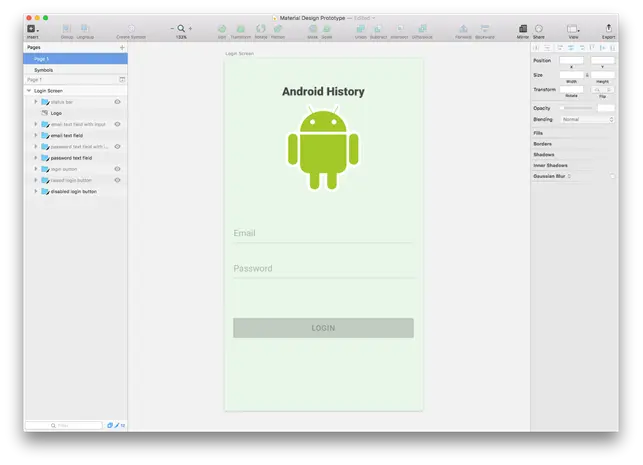This screenshot has height=465, width=643.
Task: Open the Blending mode dropdown
Action: [x=588, y=119]
